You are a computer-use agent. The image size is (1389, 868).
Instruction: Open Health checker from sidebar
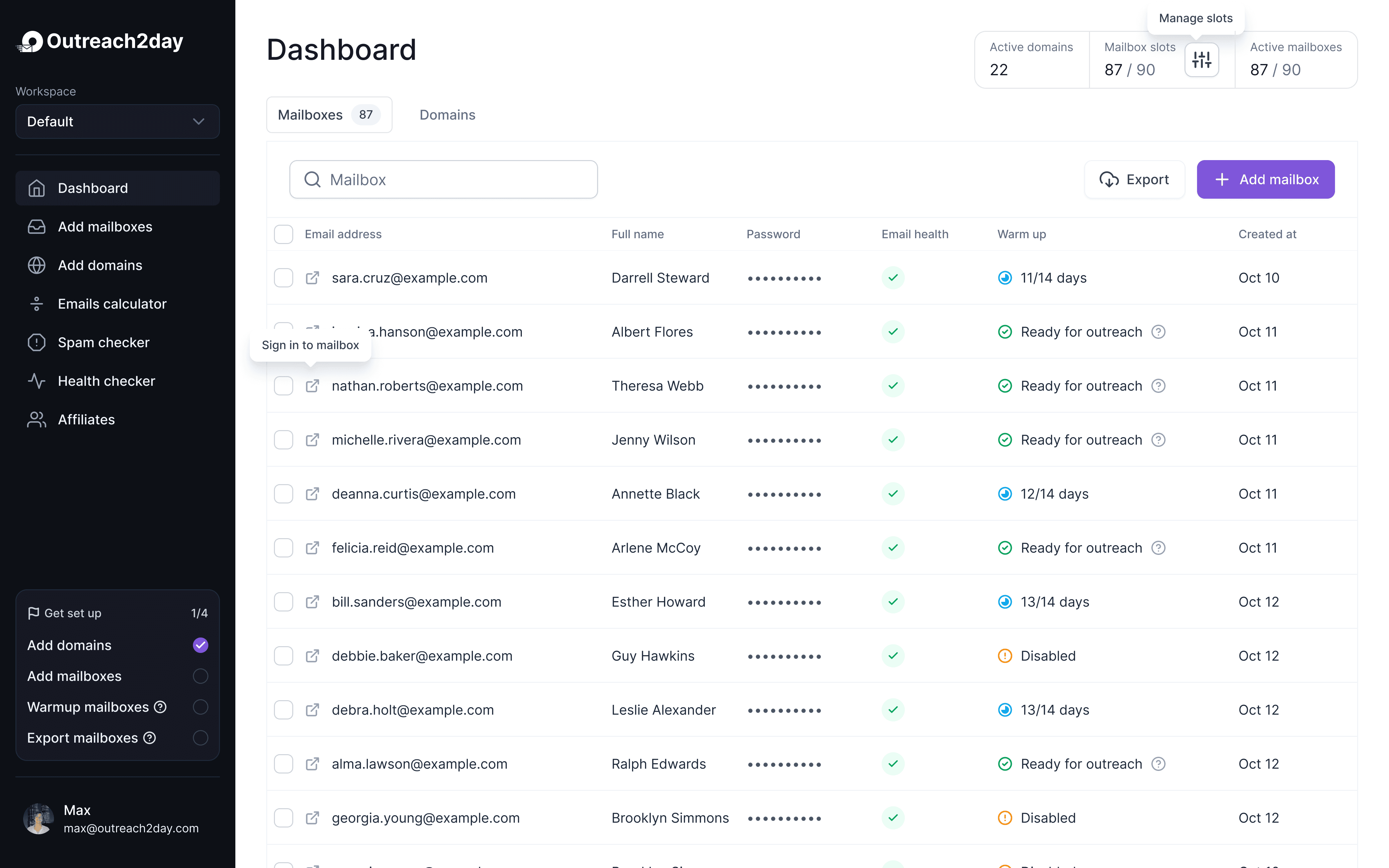click(106, 381)
